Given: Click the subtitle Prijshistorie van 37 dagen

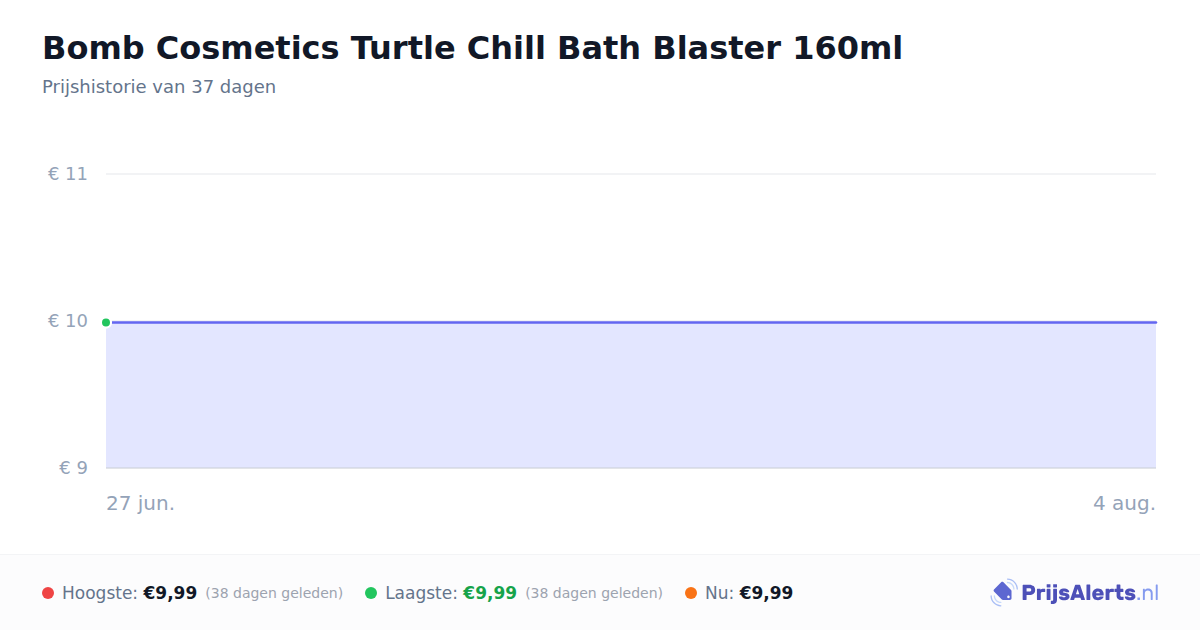Looking at the screenshot, I should click(x=159, y=87).
